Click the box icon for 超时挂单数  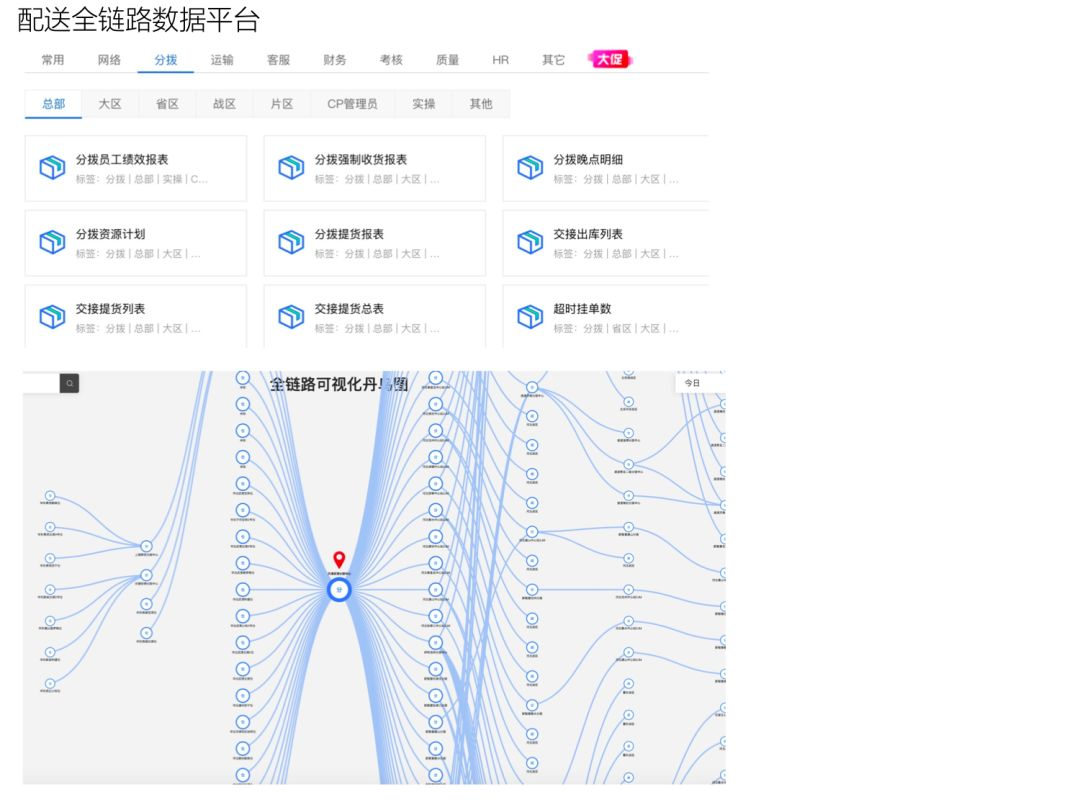click(x=530, y=317)
